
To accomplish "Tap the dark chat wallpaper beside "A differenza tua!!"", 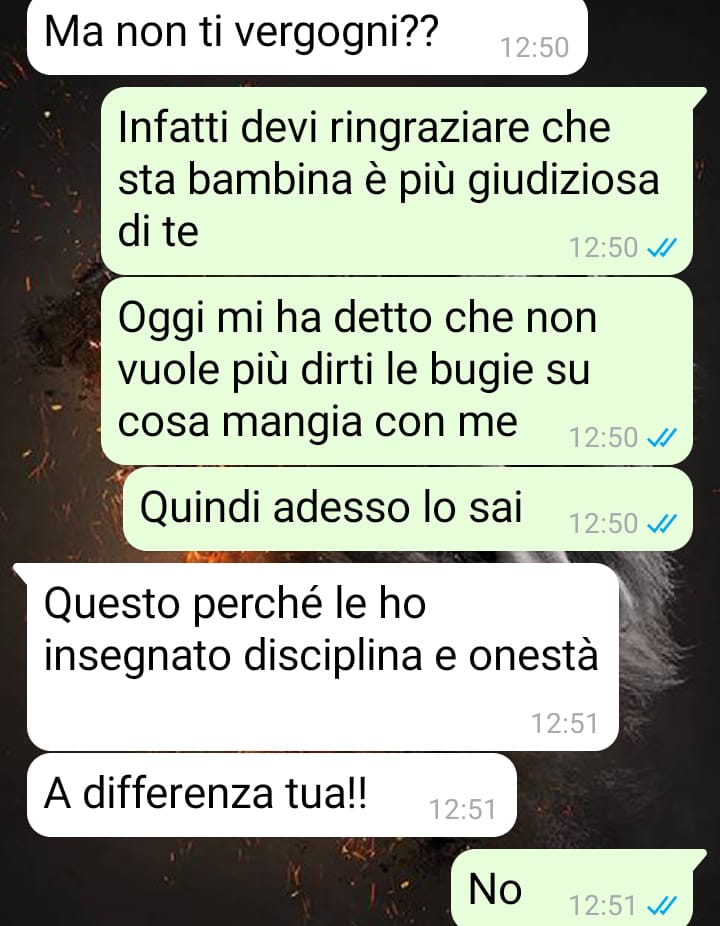I will (x=614, y=795).
